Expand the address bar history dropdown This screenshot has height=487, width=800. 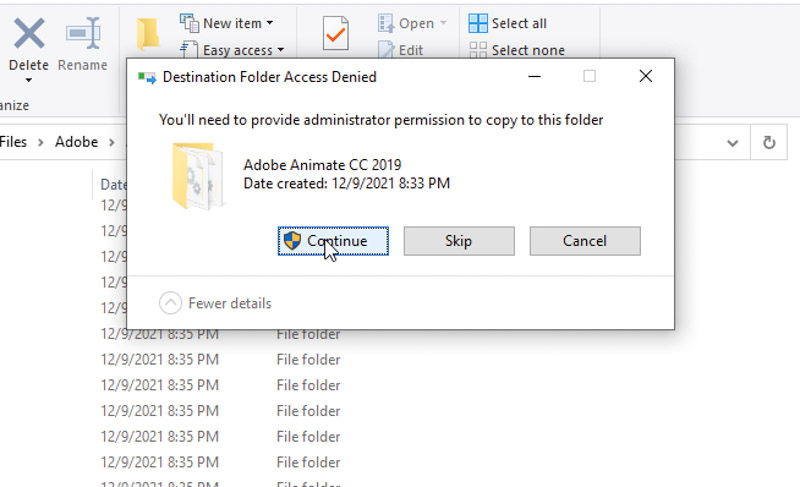coord(733,143)
